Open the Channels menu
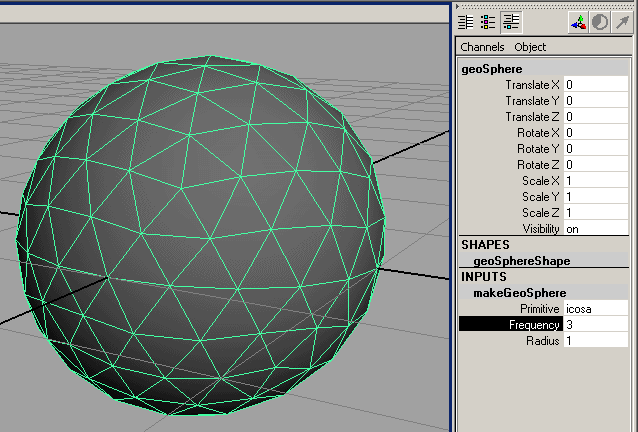This screenshot has height=432, width=638. (482, 47)
